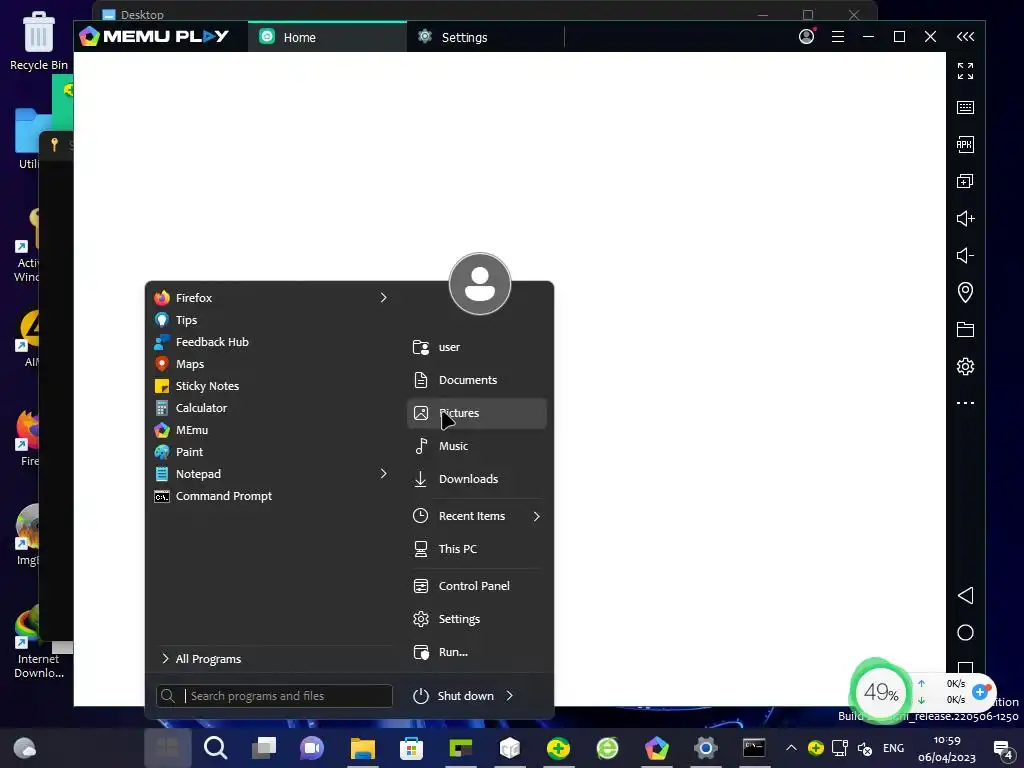
Task: Open File Explorer on taskbar
Action: [x=362, y=748]
